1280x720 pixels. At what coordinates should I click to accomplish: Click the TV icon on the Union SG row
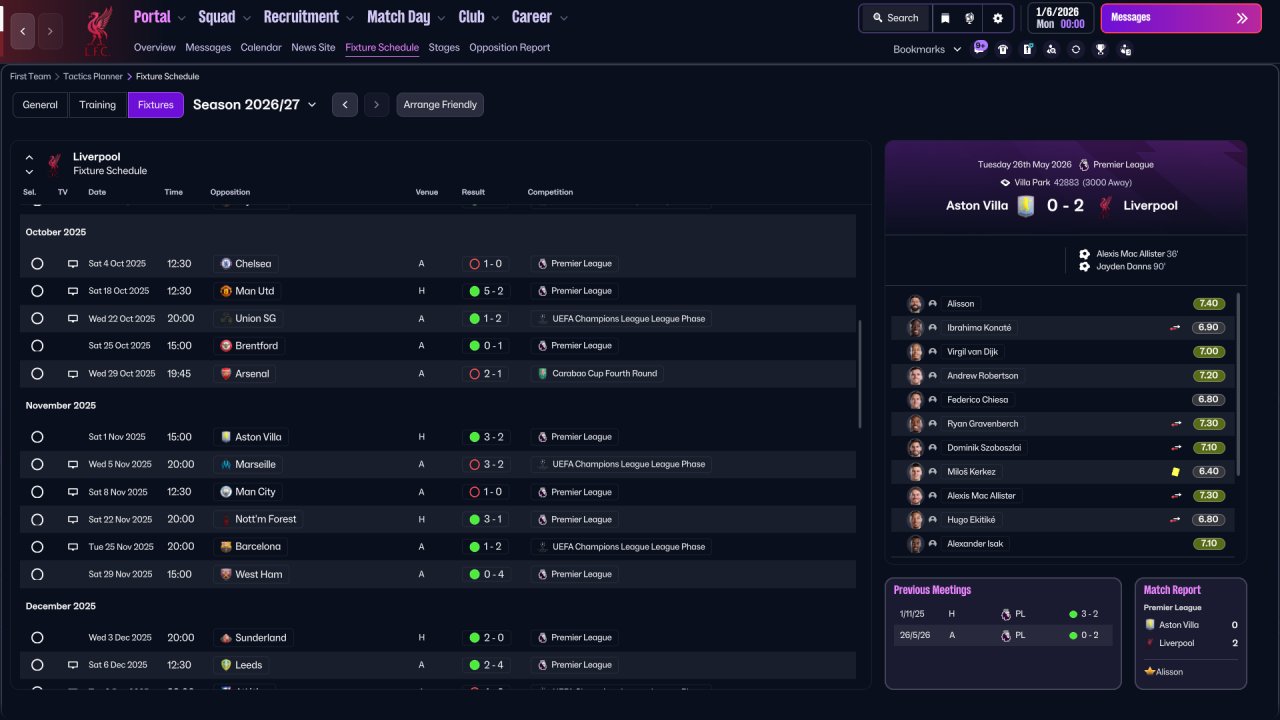click(73, 319)
